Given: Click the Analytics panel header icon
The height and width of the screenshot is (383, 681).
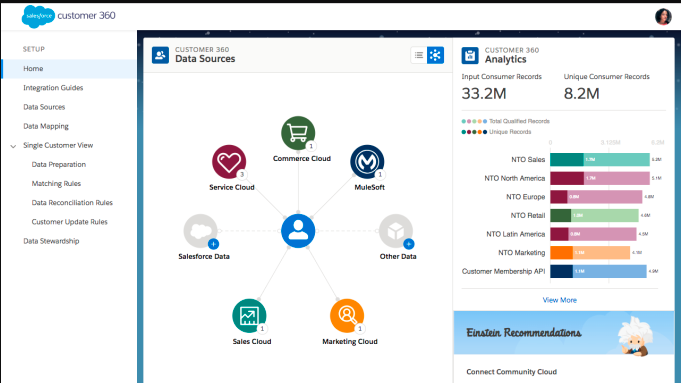Looking at the screenshot, I should point(470,56).
